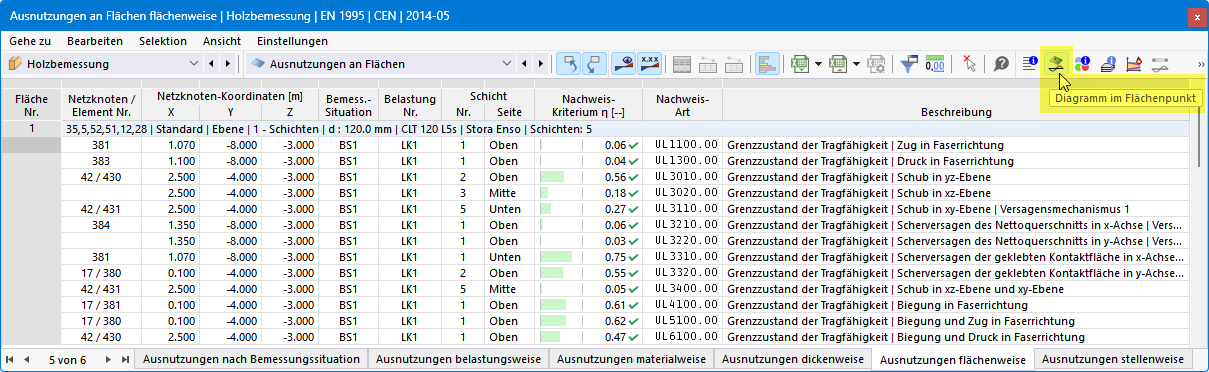
Task: Click the red result diagram chart icon
Action: [1134, 63]
